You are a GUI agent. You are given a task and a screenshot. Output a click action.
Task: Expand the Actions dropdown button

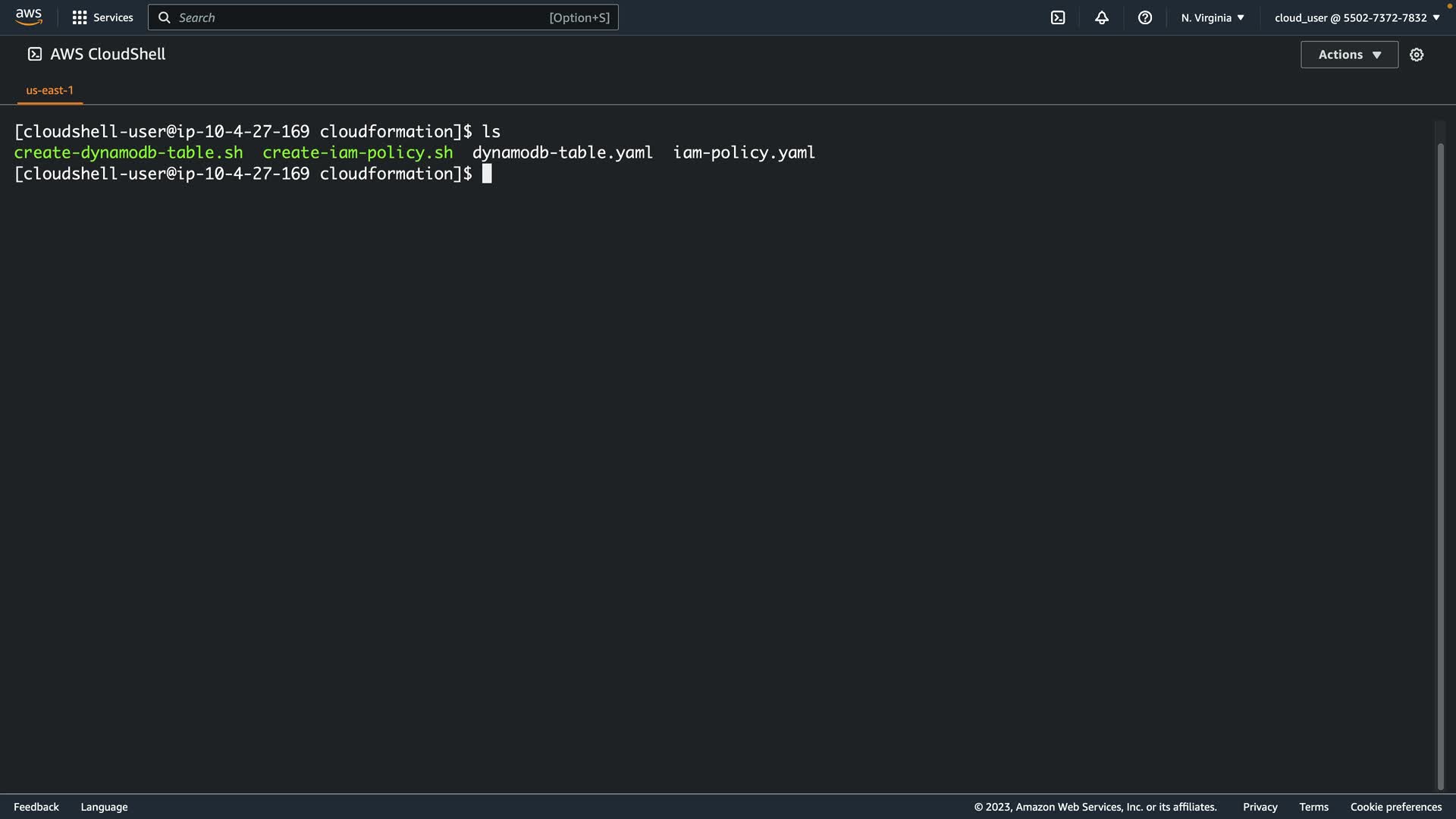tap(1349, 55)
